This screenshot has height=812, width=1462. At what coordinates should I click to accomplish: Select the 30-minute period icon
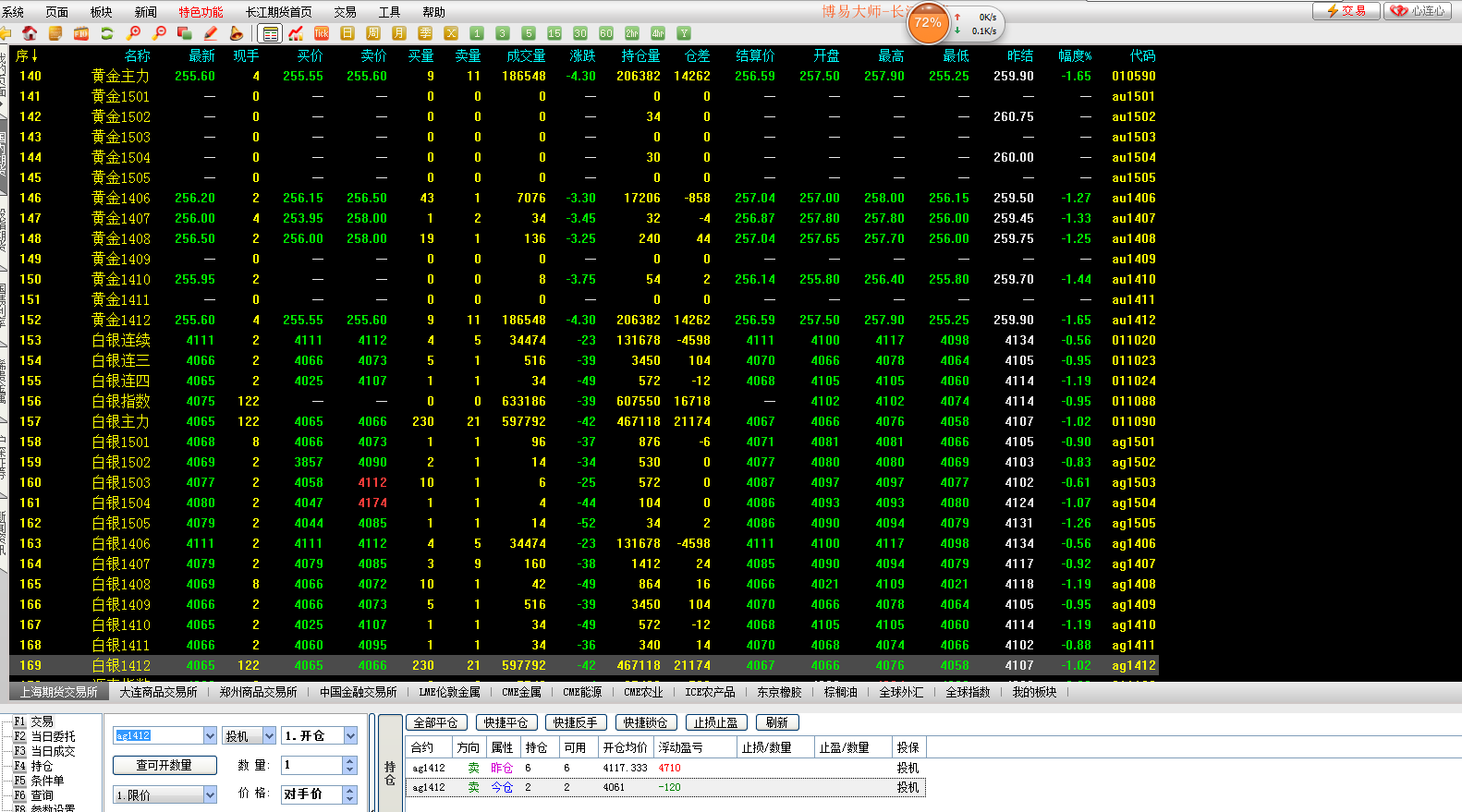[x=580, y=33]
